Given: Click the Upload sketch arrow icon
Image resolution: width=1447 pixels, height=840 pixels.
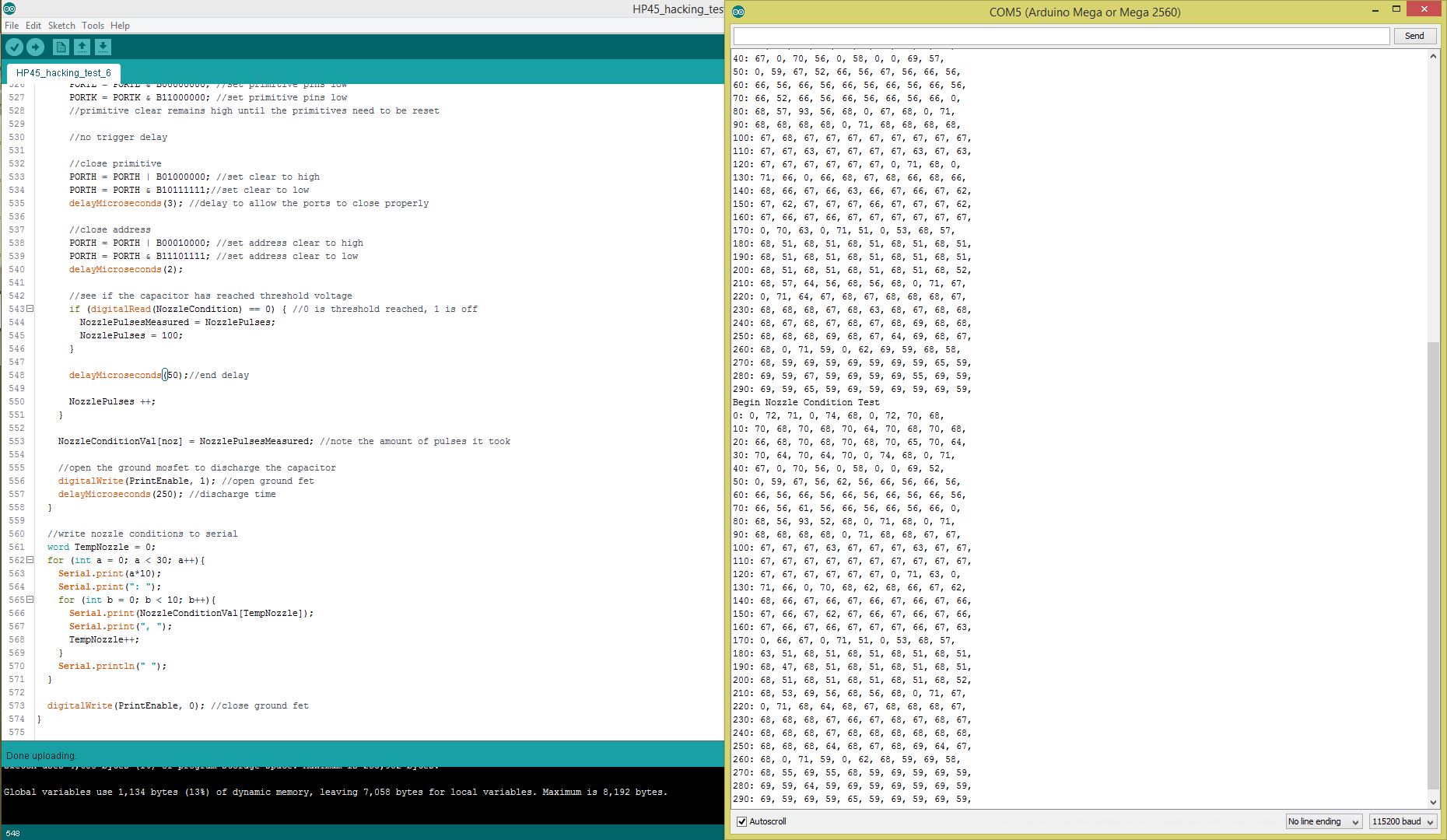Looking at the screenshot, I should coord(35,47).
